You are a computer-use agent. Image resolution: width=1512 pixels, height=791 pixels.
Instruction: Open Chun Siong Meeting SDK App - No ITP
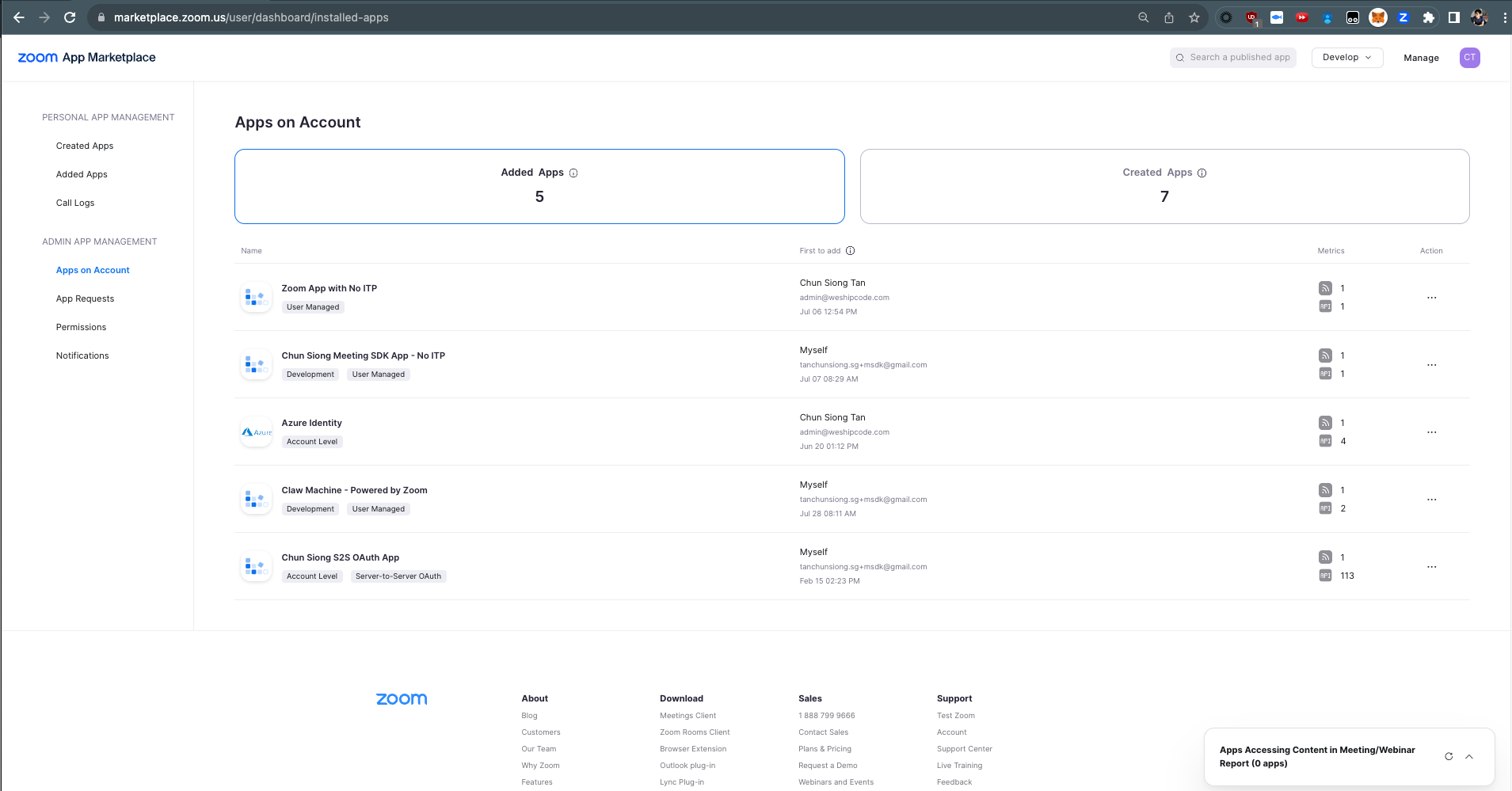[364, 356]
